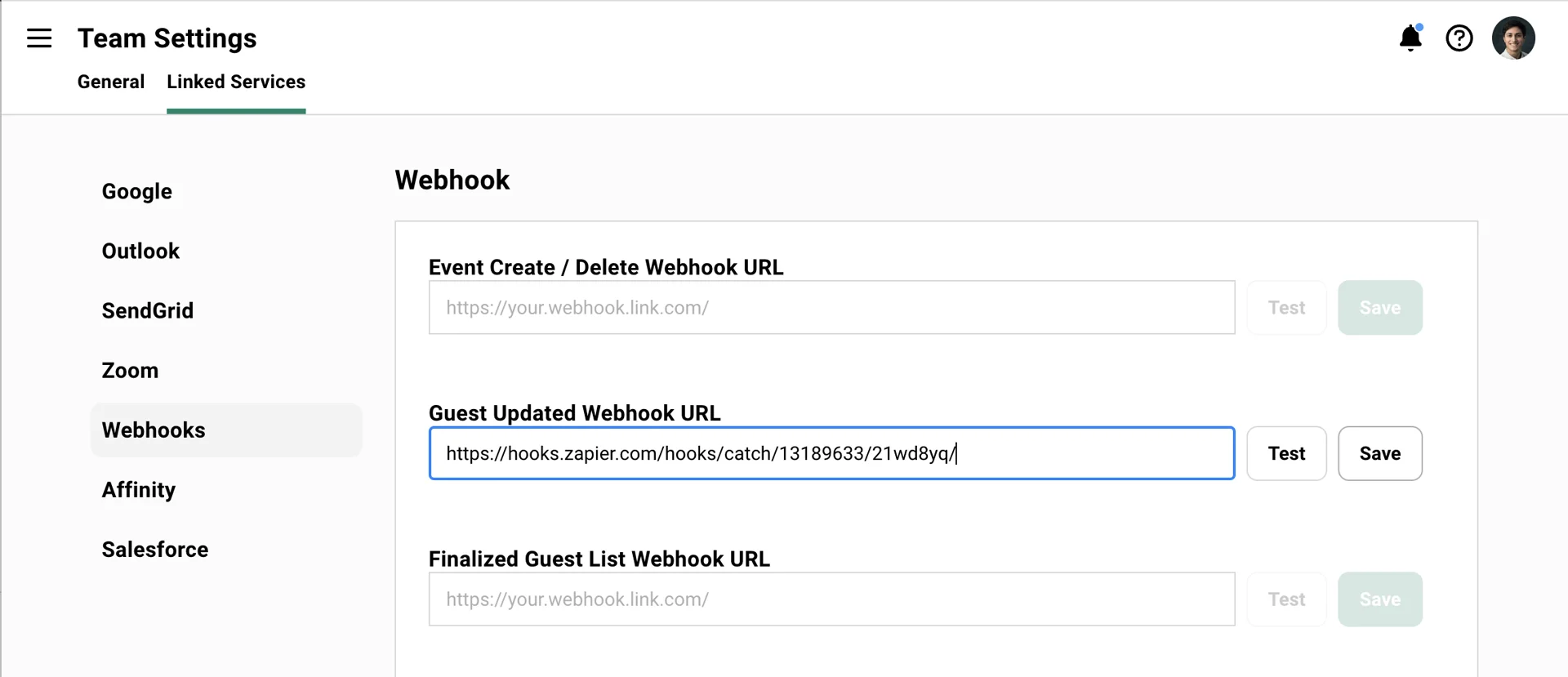The width and height of the screenshot is (1568, 677).
Task: Test the Event Create / Delete webhook
Action: (1286, 308)
